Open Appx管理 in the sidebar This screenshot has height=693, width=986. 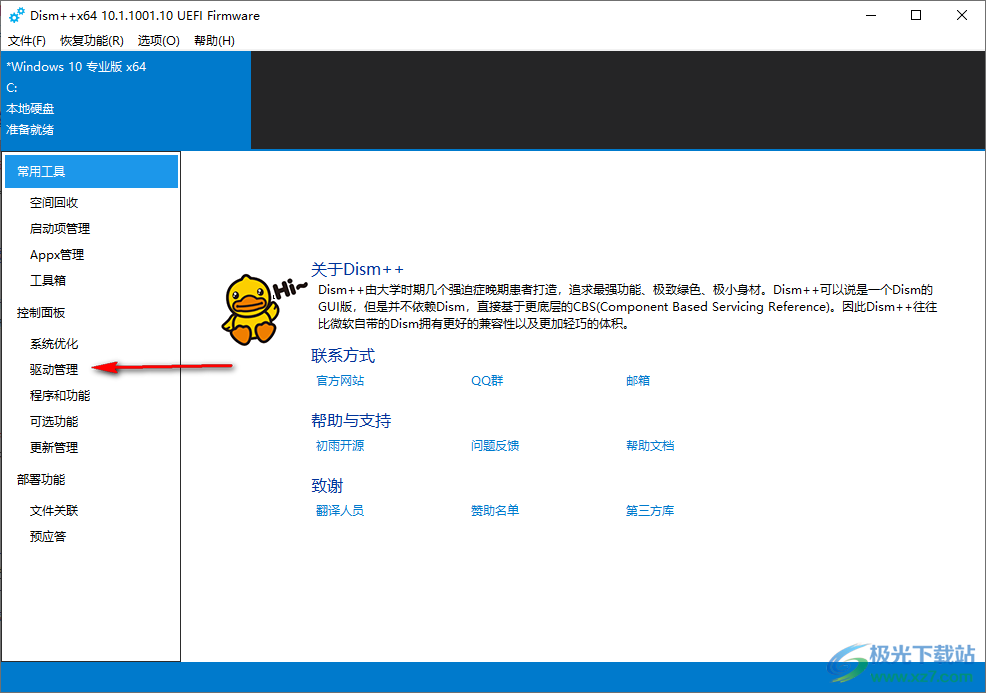(57, 255)
